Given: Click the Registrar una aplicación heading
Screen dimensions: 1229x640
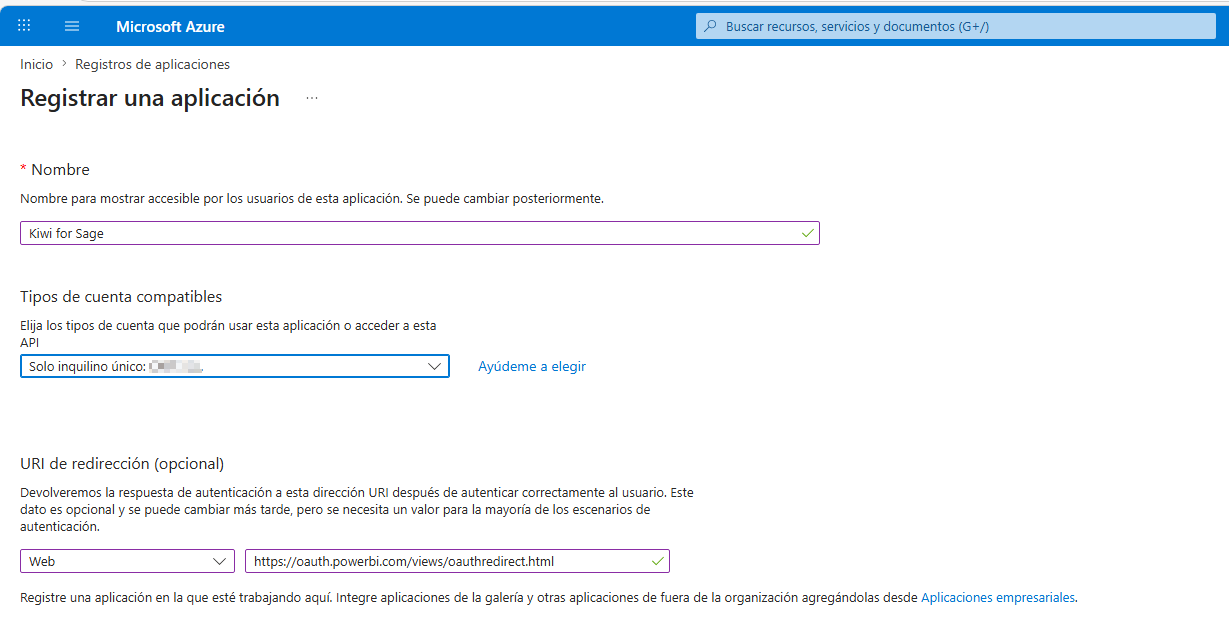Looking at the screenshot, I should point(150,98).
